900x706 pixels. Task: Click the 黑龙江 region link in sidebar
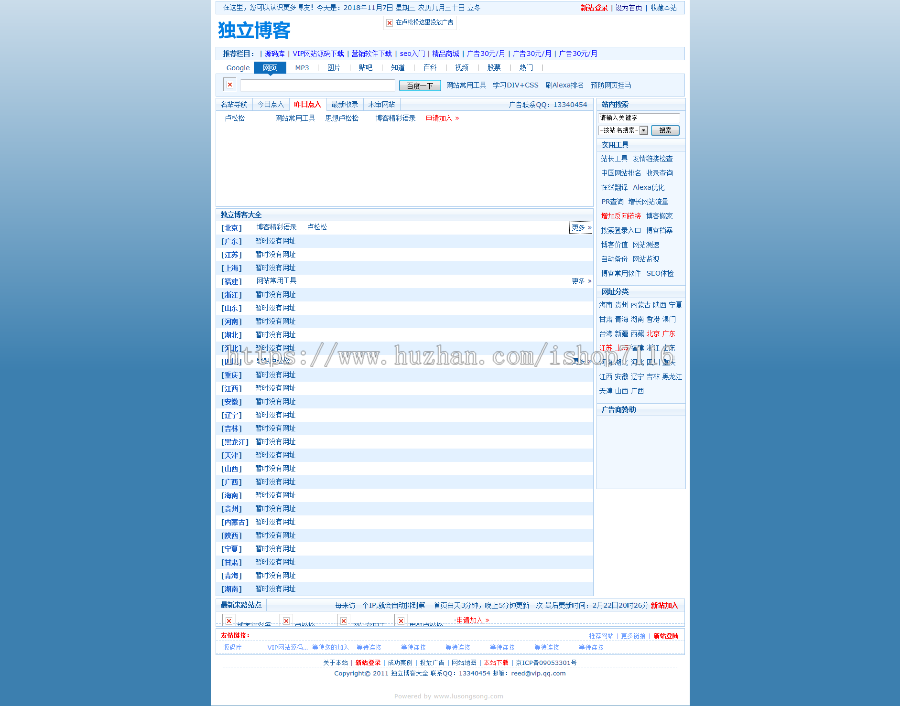pos(672,377)
